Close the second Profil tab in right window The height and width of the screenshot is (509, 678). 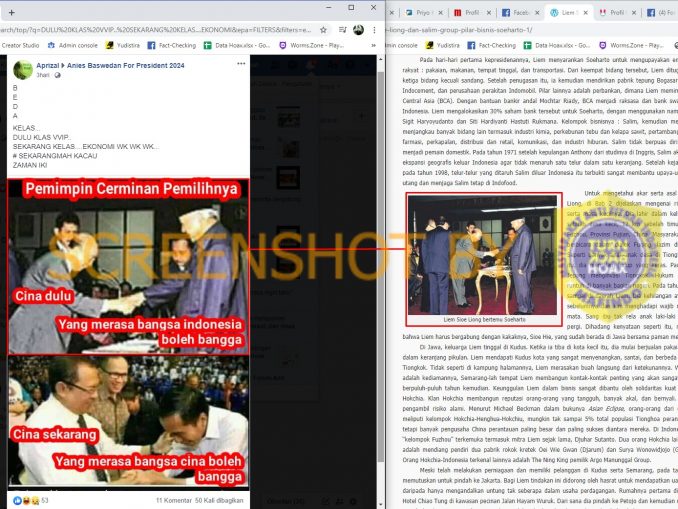coord(634,13)
